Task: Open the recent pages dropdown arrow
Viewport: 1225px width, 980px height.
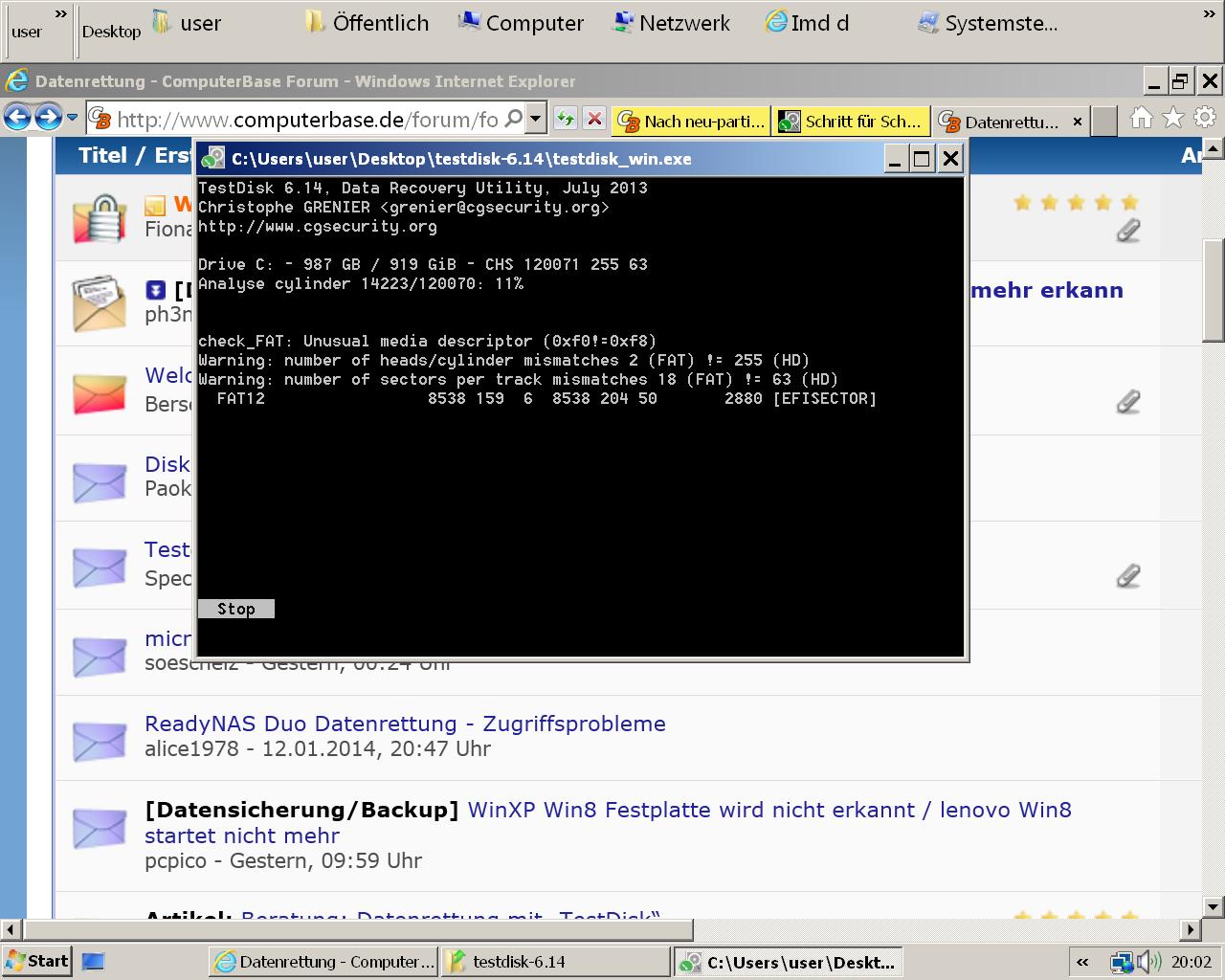Action: pyautogui.click(x=72, y=118)
